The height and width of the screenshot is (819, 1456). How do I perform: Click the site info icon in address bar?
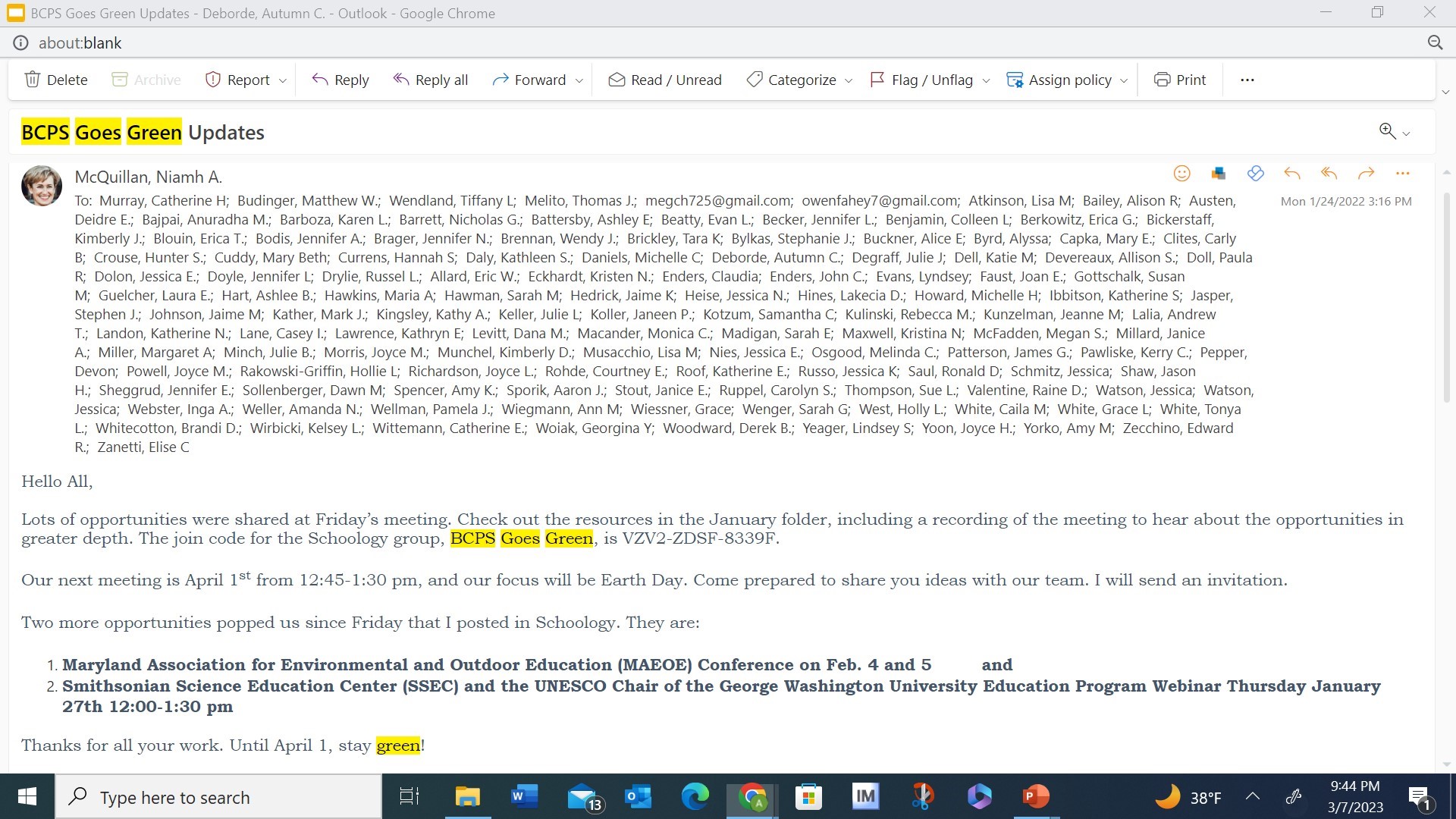(x=20, y=43)
